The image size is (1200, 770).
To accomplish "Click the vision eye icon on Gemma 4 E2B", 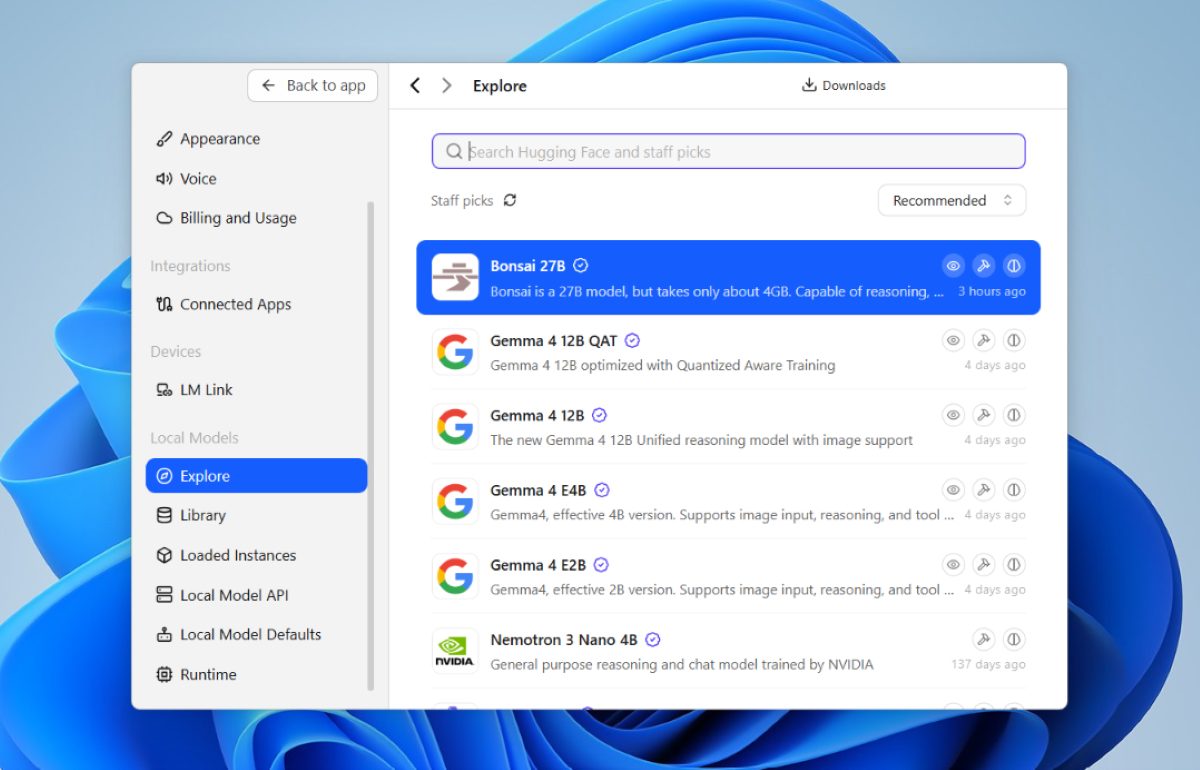I will point(954,565).
